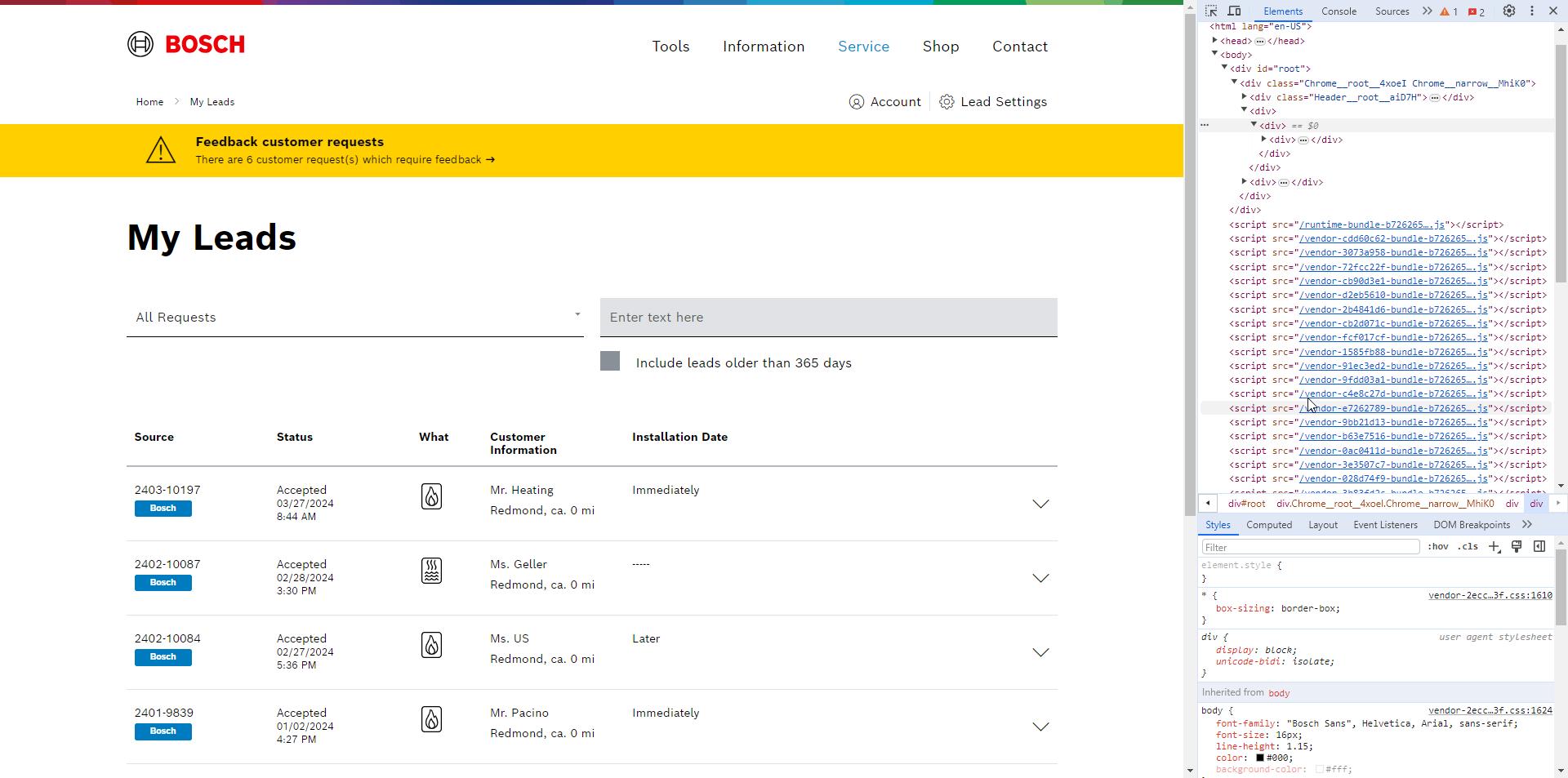Switch to the Sources tab in DevTools

(x=1392, y=11)
